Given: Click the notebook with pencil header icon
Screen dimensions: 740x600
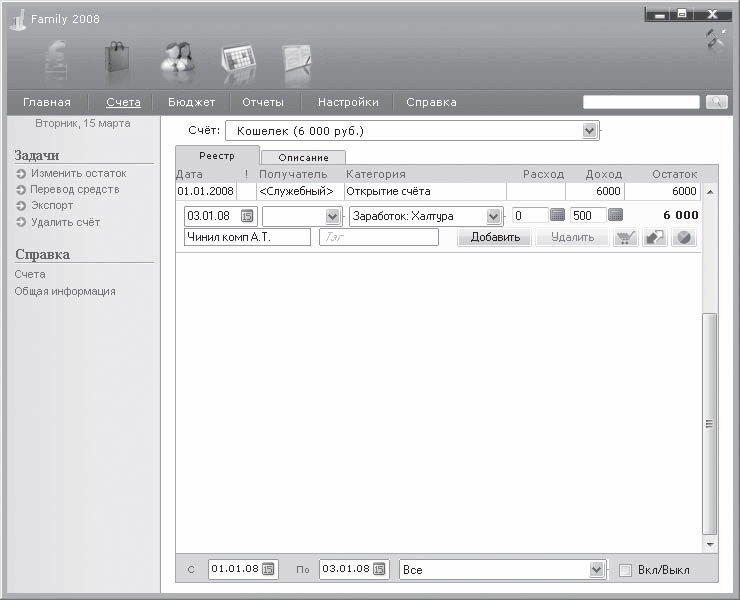Looking at the screenshot, I should (297, 62).
